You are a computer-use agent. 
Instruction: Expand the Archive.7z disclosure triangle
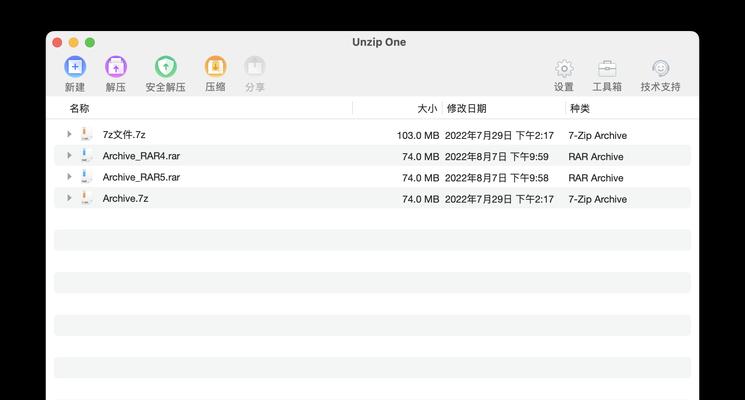coord(69,198)
